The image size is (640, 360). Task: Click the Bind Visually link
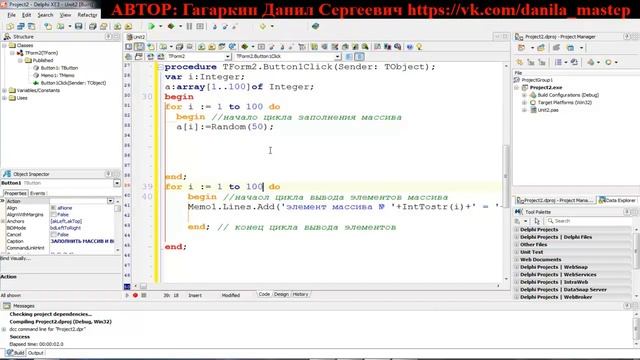[x=15, y=258]
